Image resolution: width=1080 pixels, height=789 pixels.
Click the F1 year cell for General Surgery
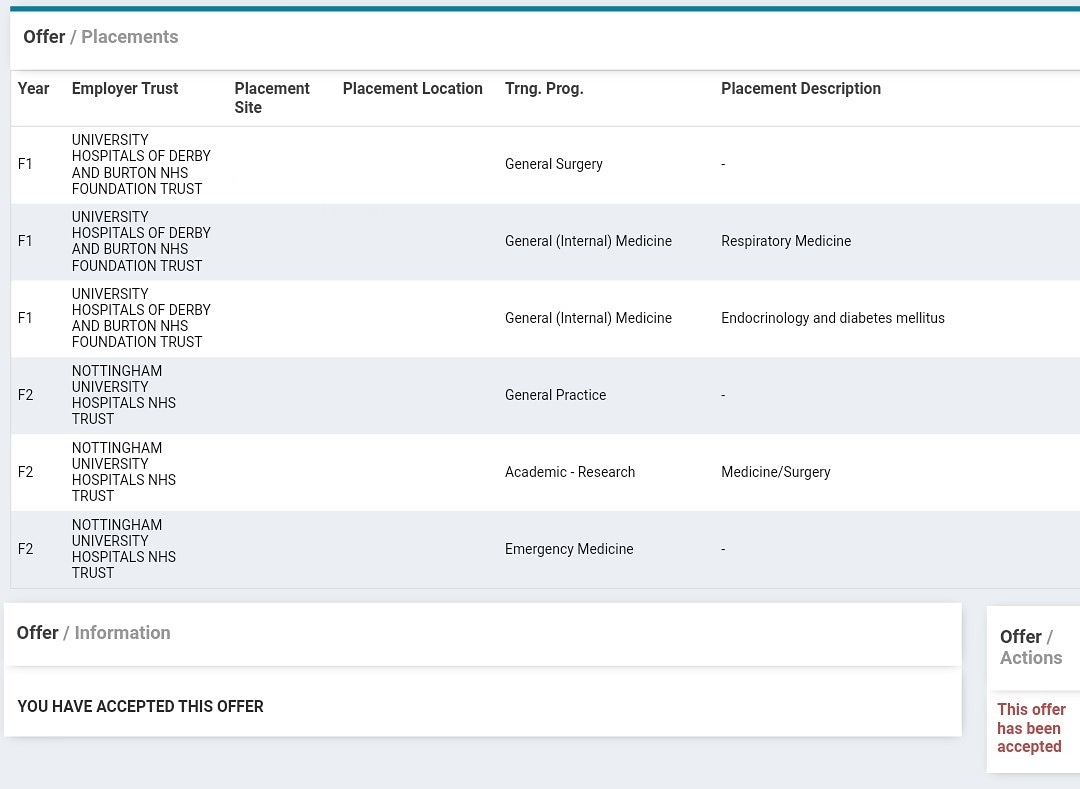click(x=25, y=164)
